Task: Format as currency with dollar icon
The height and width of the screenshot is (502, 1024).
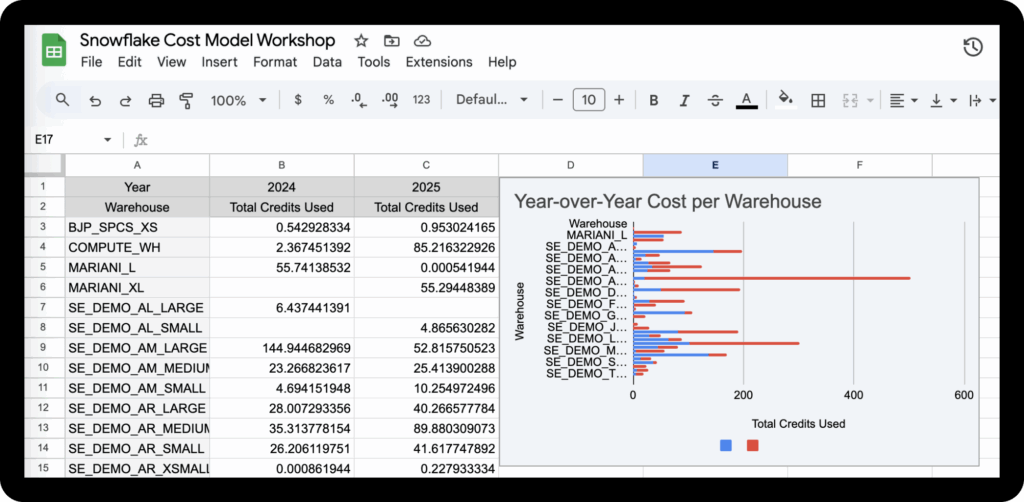Action: click(x=298, y=100)
